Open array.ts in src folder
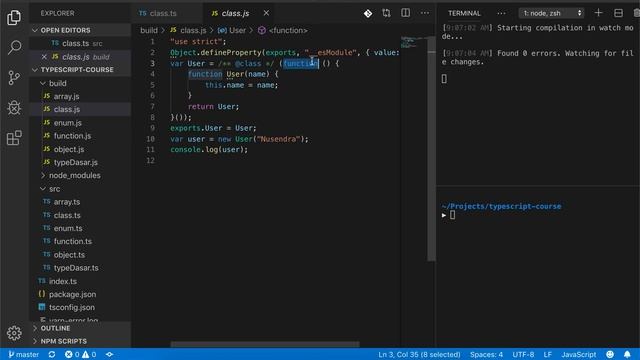 (x=80, y=202)
